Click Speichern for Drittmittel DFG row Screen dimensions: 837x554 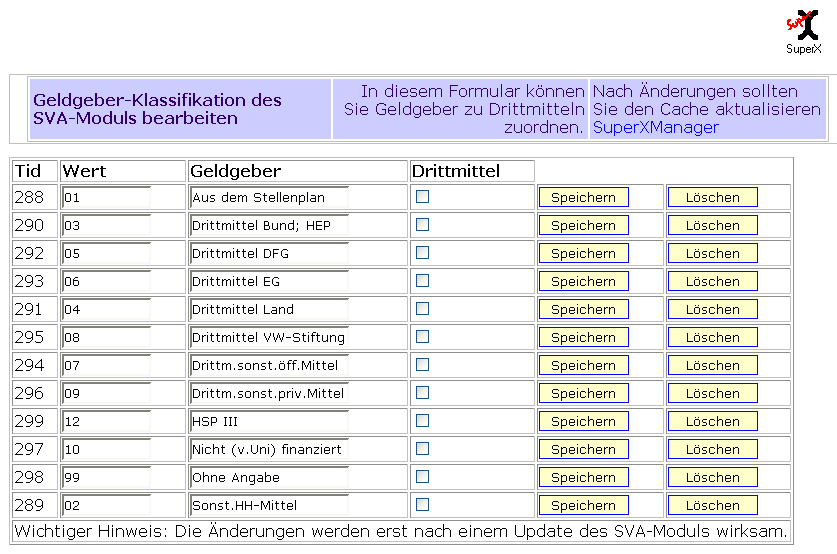[x=583, y=254]
